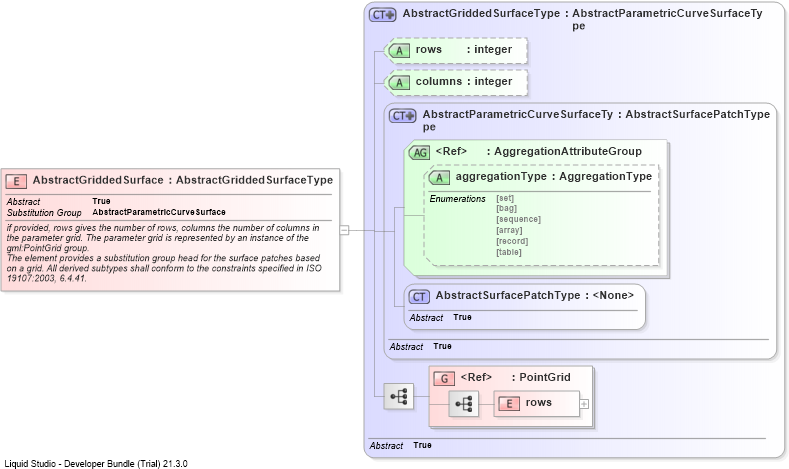Click the CT icon of AbstractParametricCurveSurfaceType
This screenshot has height=469, width=789.
pyautogui.click(x=403, y=116)
